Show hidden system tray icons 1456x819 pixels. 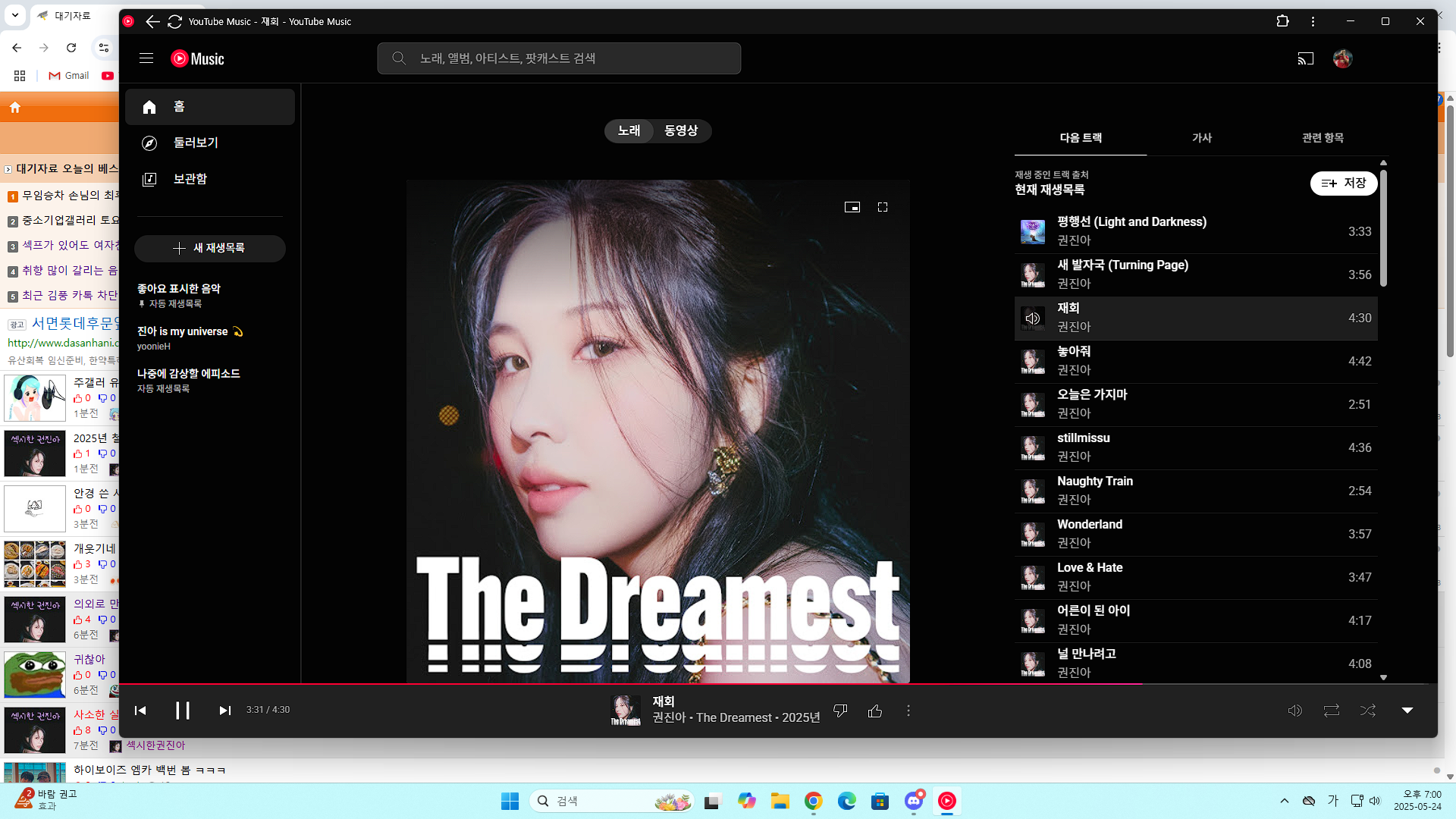coord(1284,801)
